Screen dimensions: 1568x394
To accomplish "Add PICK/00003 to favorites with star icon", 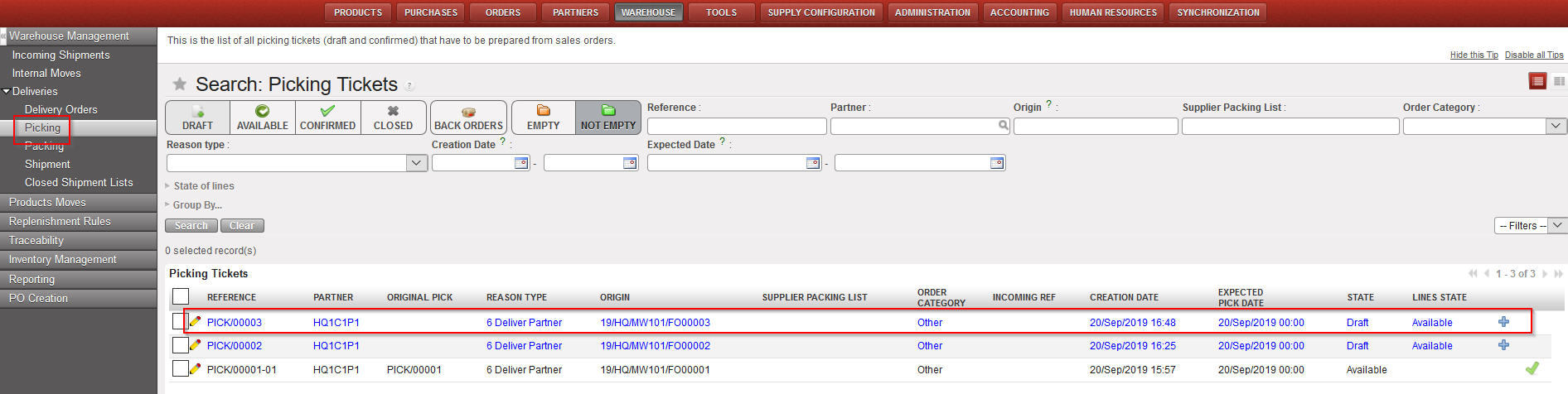I will pyautogui.click(x=179, y=84).
